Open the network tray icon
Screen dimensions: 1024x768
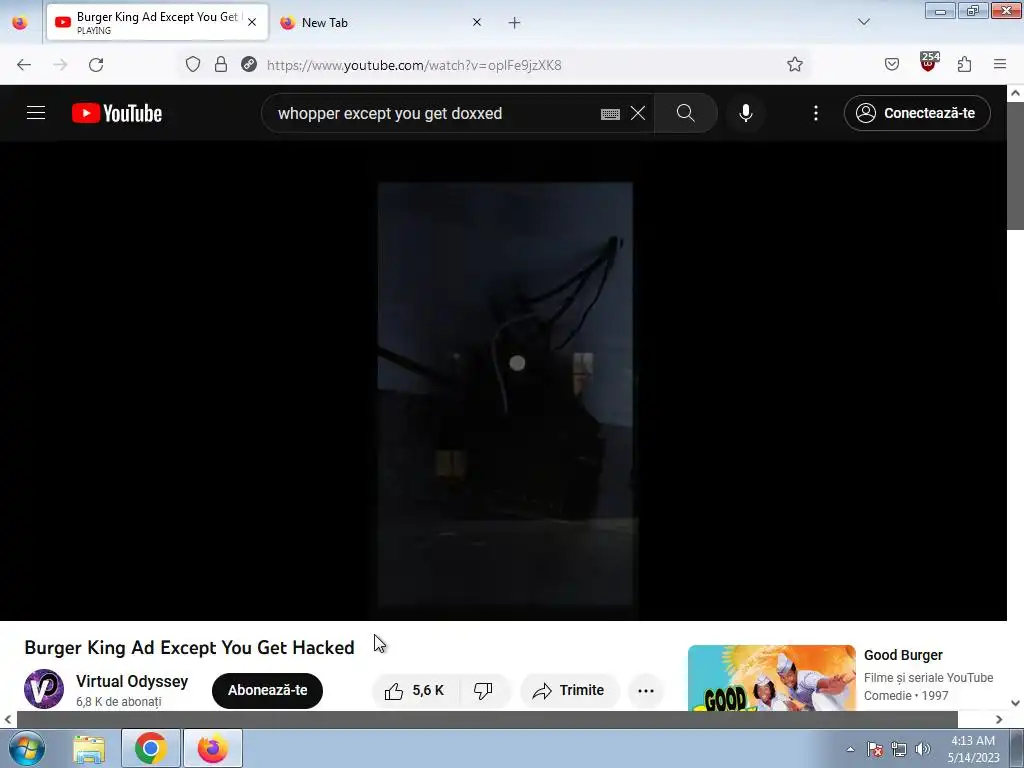point(899,749)
